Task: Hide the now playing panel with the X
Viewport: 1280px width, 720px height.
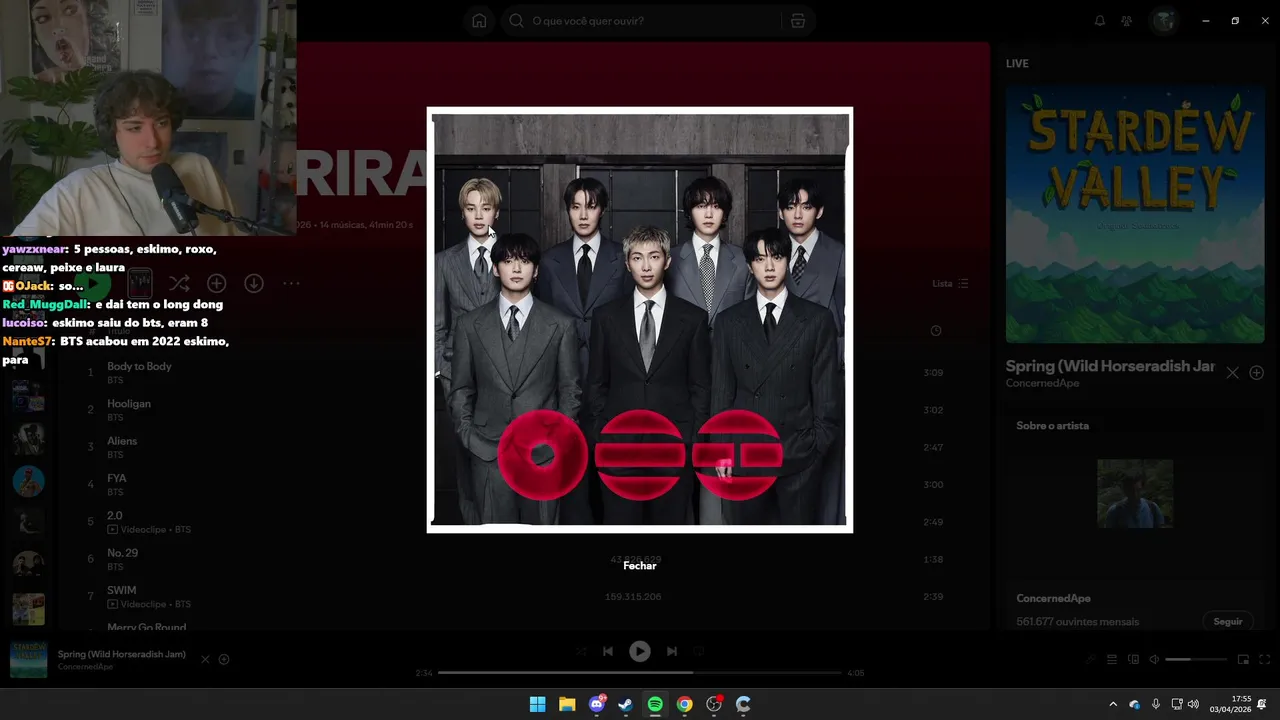Action: [1233, 373]
